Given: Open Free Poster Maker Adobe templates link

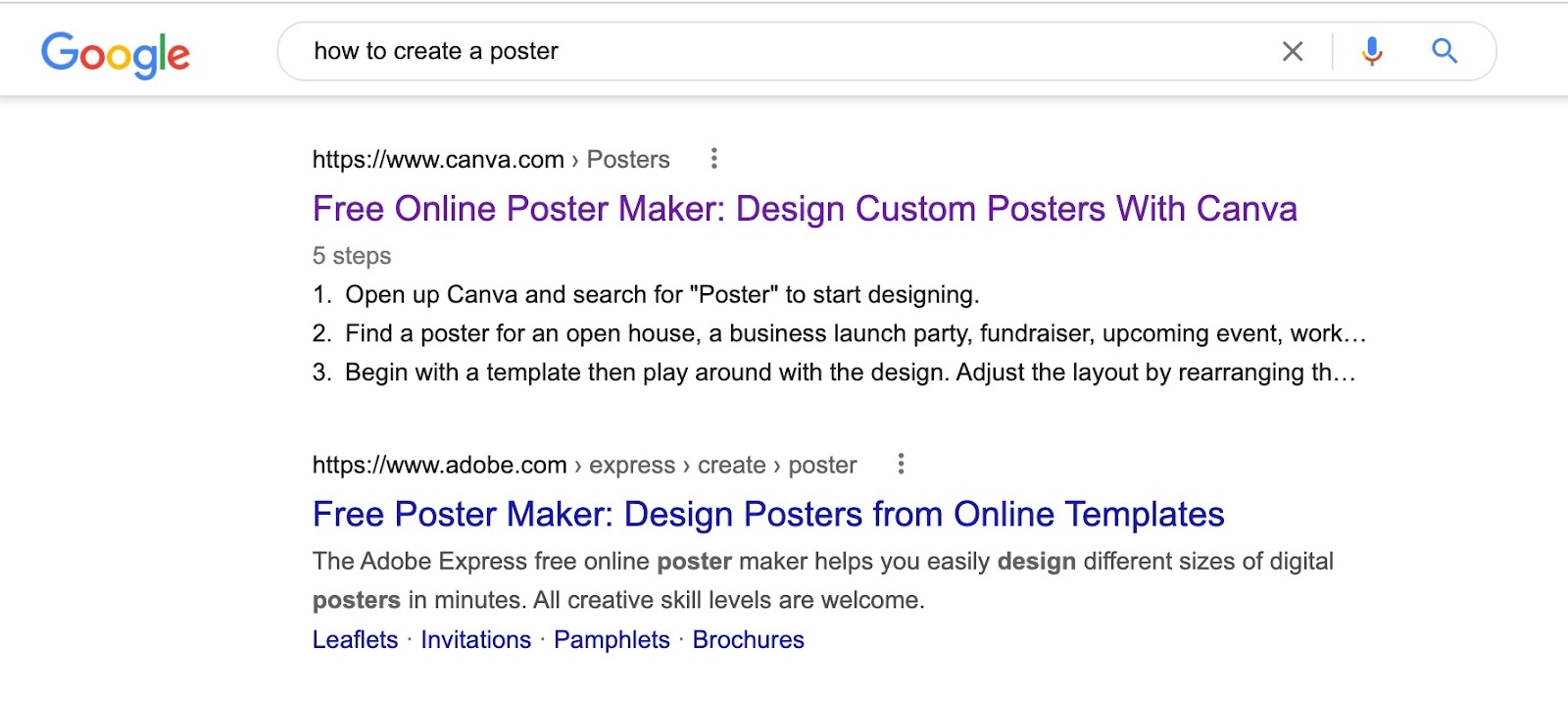Looking at the screenshot, I should (768, 515).
